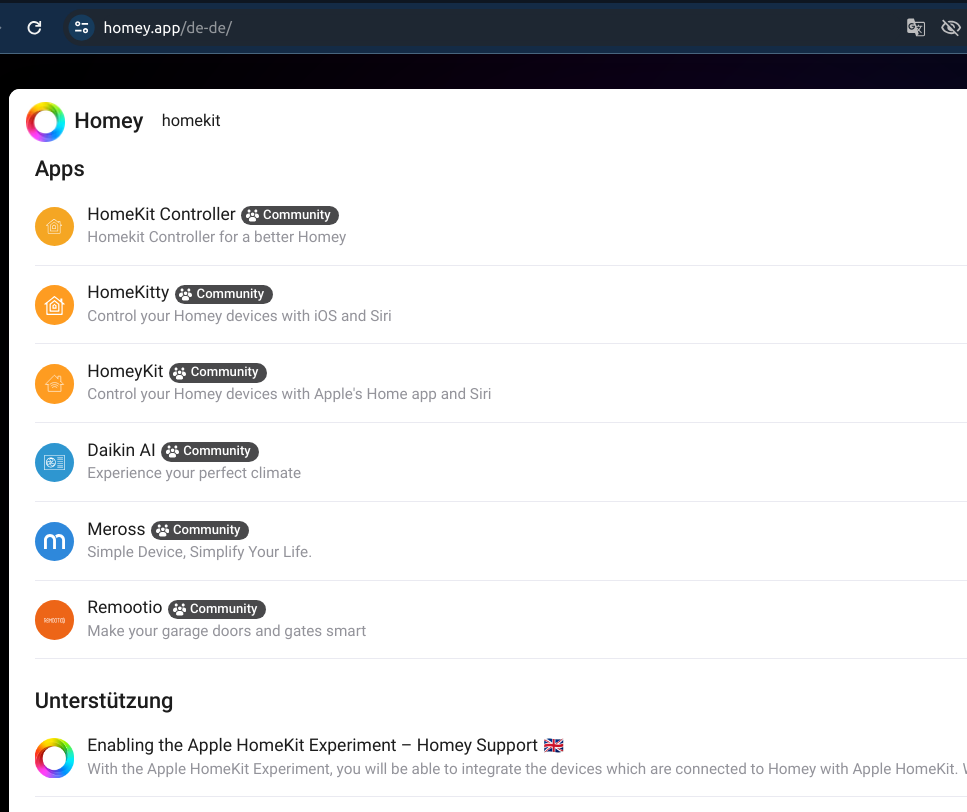The width and height of the screenshot is (967, 812).
Task: Reload the page with the refresh icon
Action: point(35,28)
